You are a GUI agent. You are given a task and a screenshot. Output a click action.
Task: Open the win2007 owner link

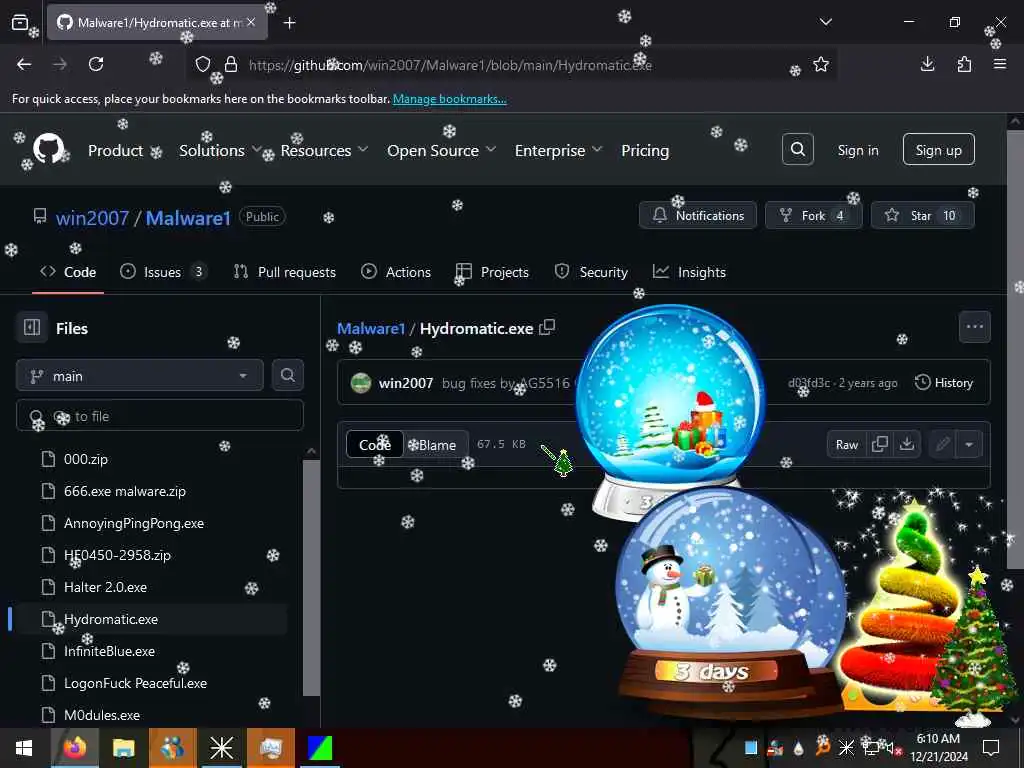(x=92, y=217)
